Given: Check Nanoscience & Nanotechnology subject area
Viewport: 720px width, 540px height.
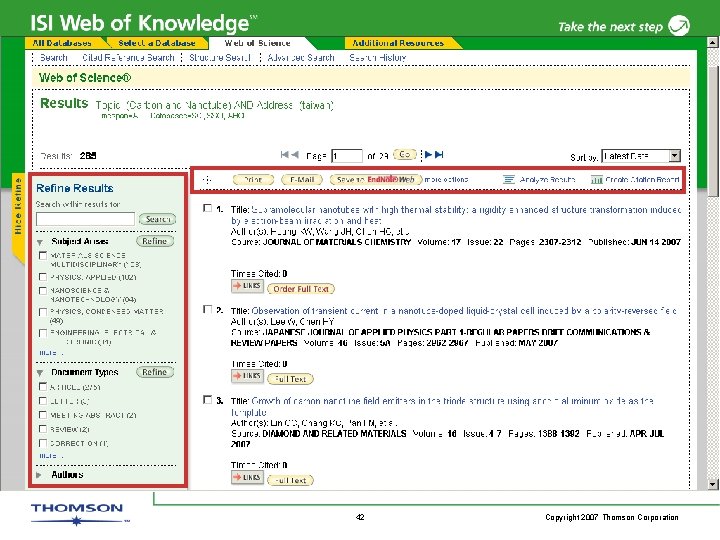Looking at the screenshot, I should pos(43,291).
